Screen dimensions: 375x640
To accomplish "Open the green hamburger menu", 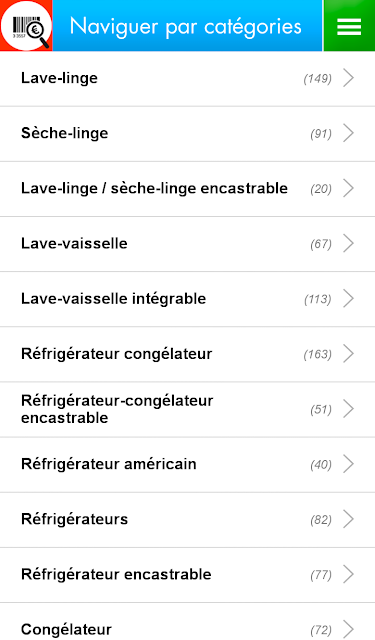I will tap(349, 26).
